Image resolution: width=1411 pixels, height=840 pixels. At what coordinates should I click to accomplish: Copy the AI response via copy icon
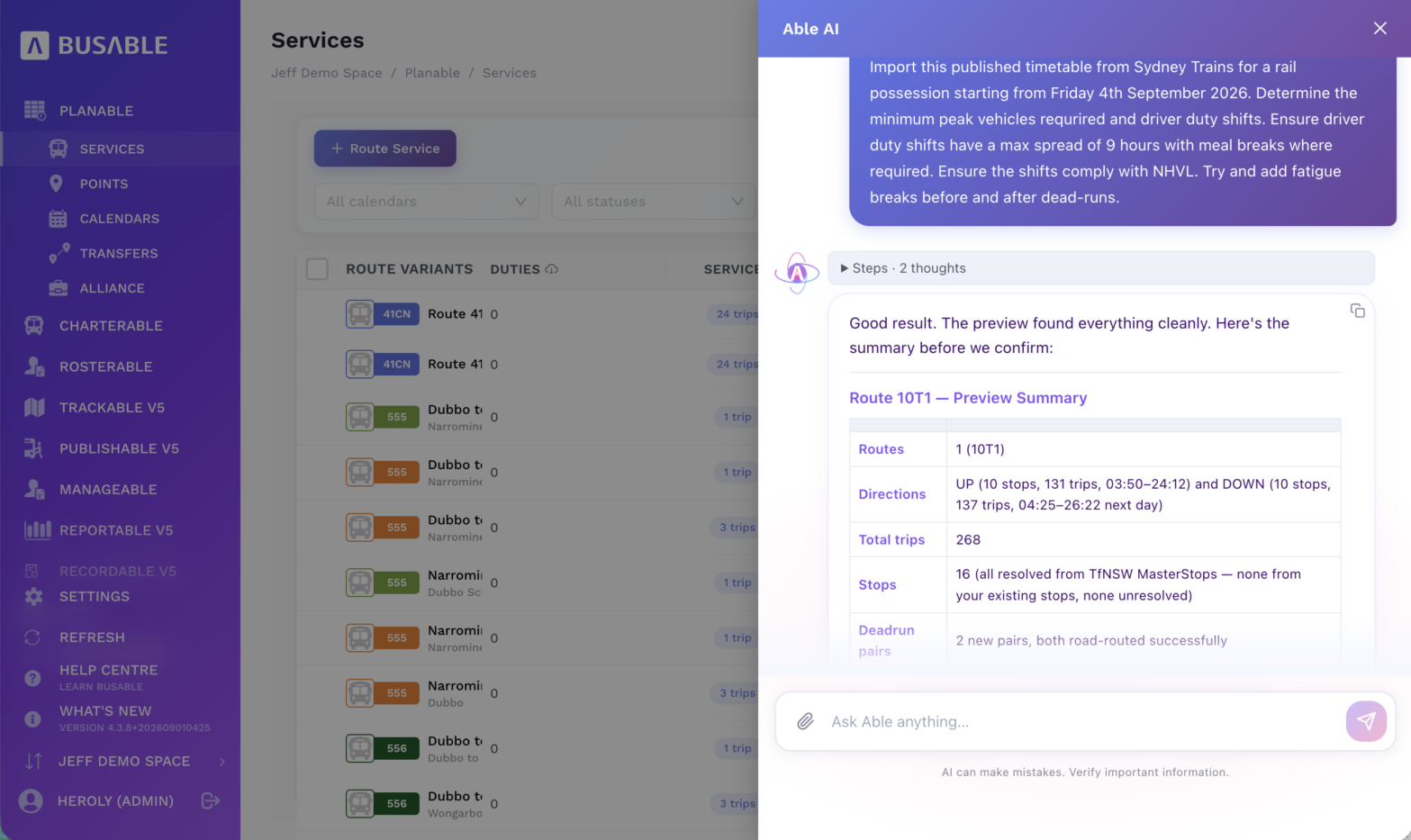pos(1357,311)
